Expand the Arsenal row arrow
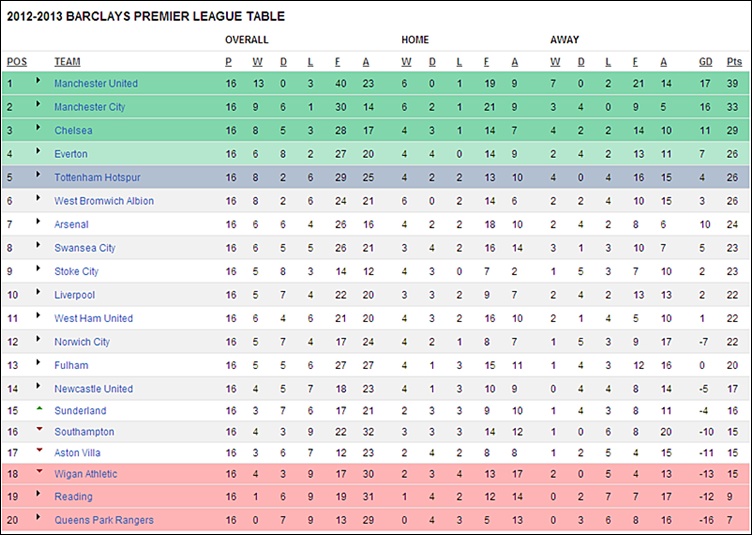Viewport: 752px width, 535px height. pos(38,221)
